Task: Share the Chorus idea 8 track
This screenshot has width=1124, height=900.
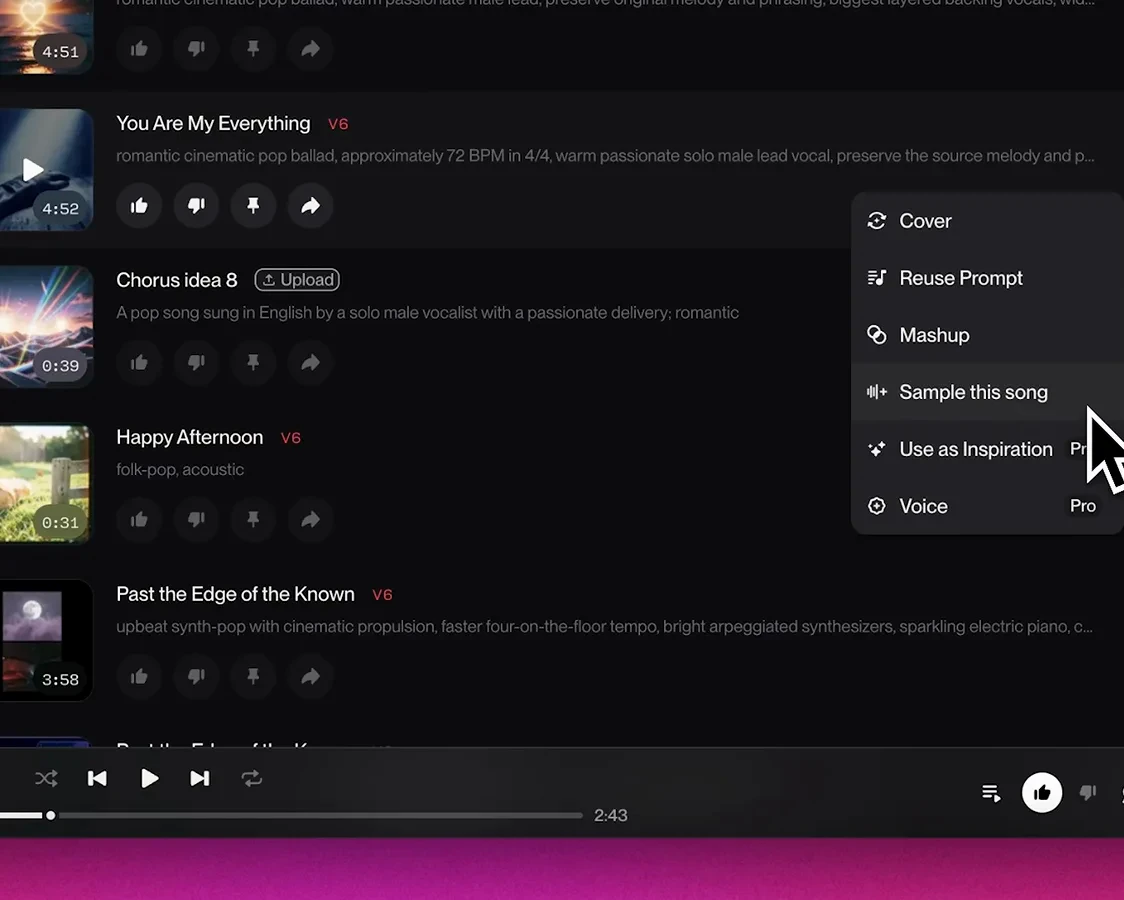Action: point(310,363)
